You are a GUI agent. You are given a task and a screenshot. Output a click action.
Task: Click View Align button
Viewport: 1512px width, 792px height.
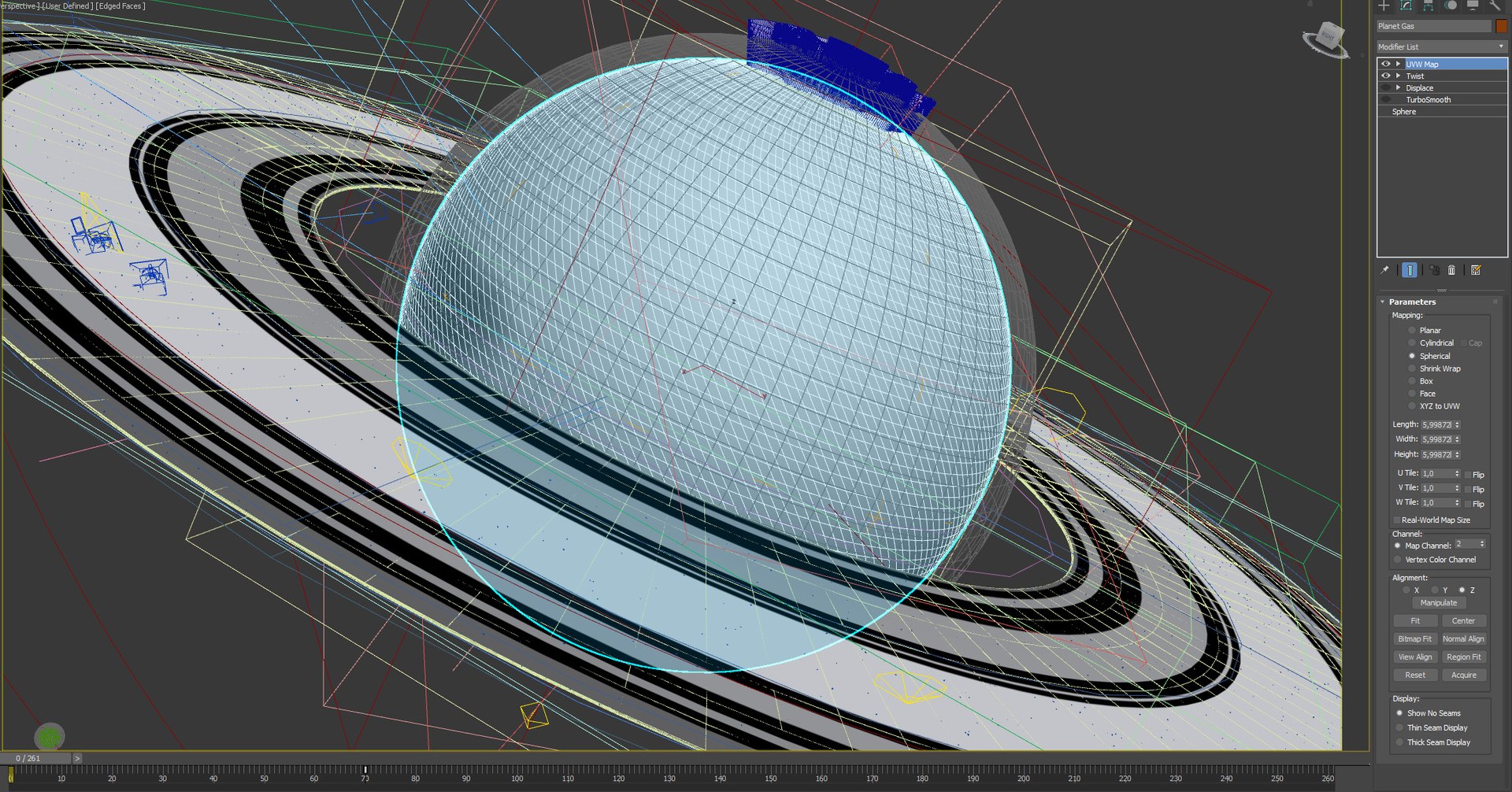[x=1415, y=657]
